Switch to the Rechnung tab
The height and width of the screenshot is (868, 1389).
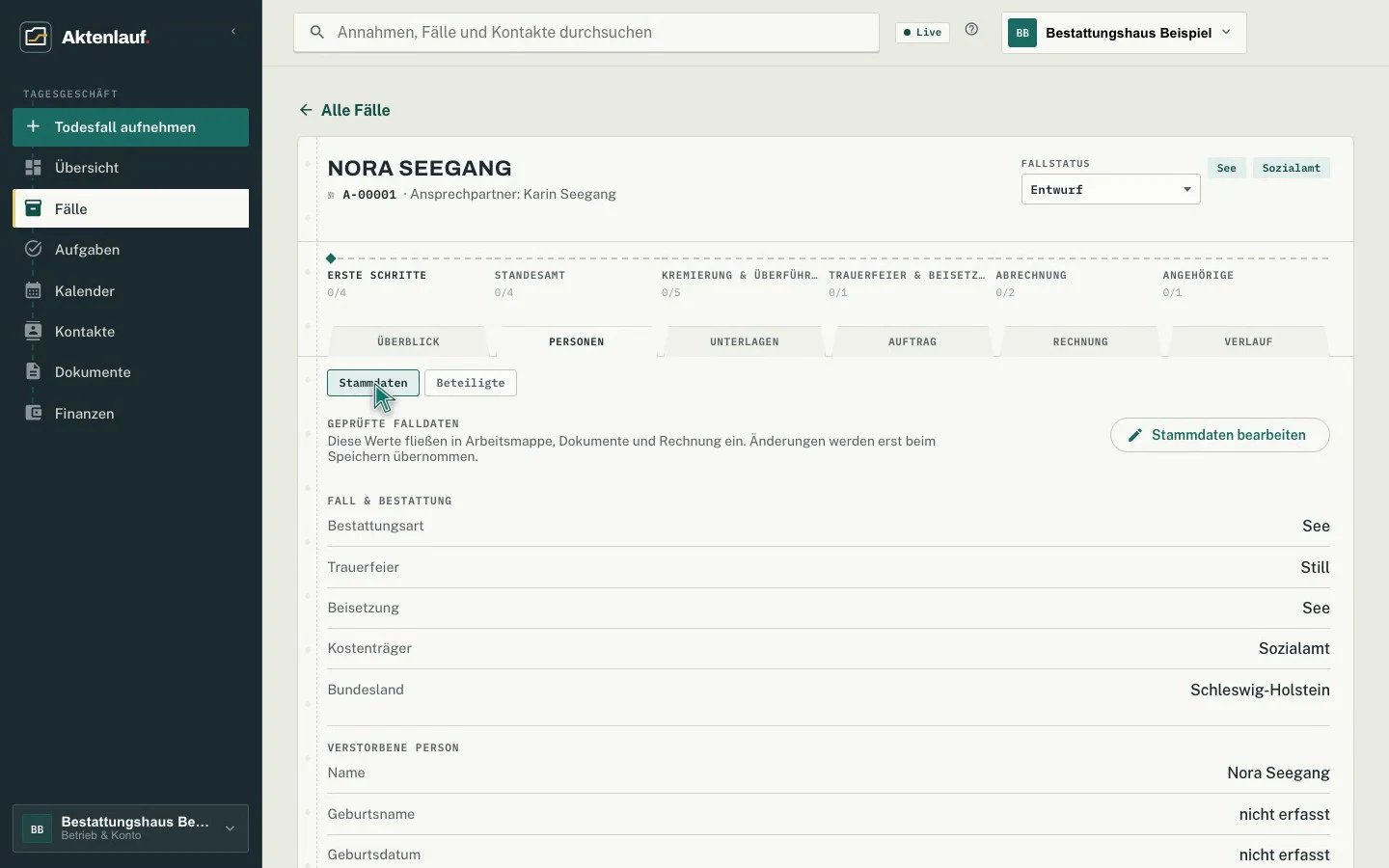[1080, 341]
